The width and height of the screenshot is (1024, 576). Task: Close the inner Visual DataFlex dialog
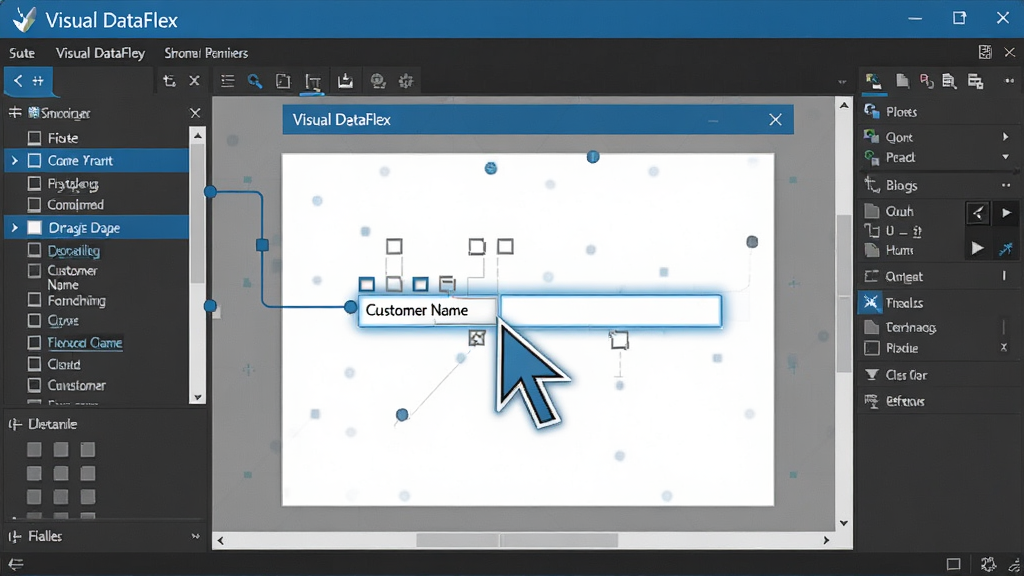click(775, 120)
